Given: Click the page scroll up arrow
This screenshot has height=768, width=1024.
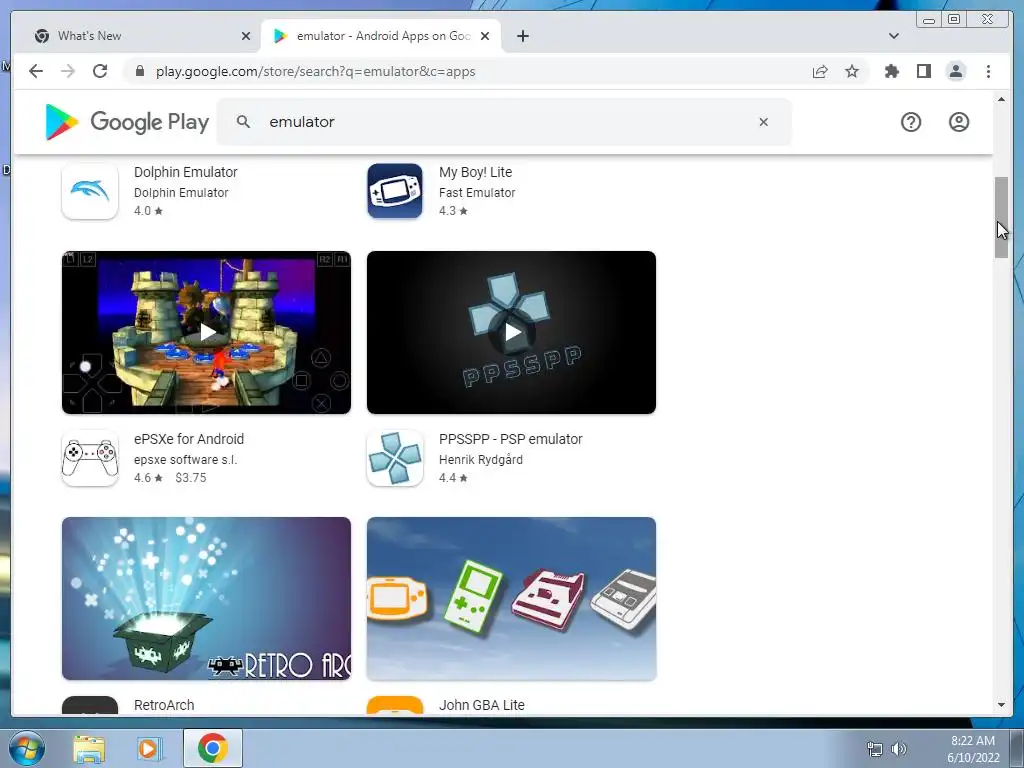Looking at the screenshot, I should click(x=1001, y=99).
